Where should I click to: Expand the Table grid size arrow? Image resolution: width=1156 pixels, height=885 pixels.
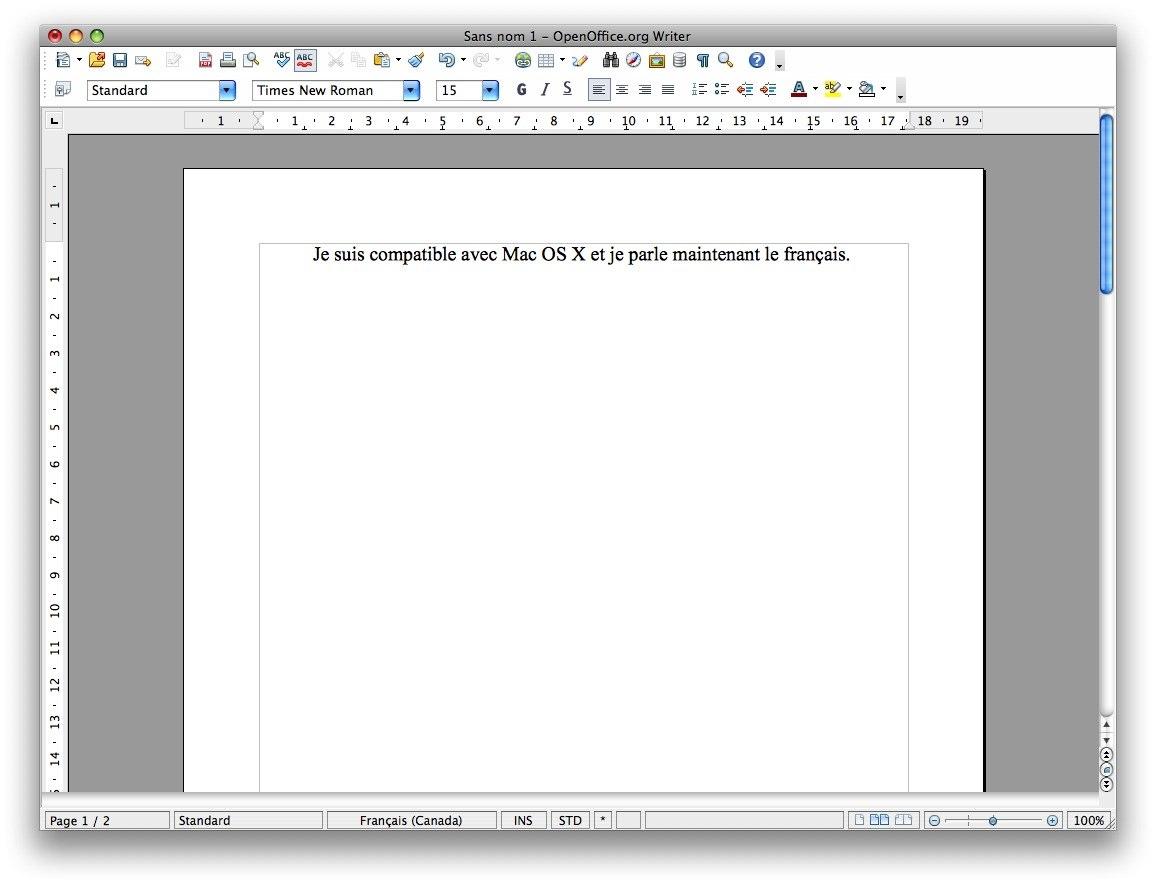pyautogui.click(x=563, y=60)
